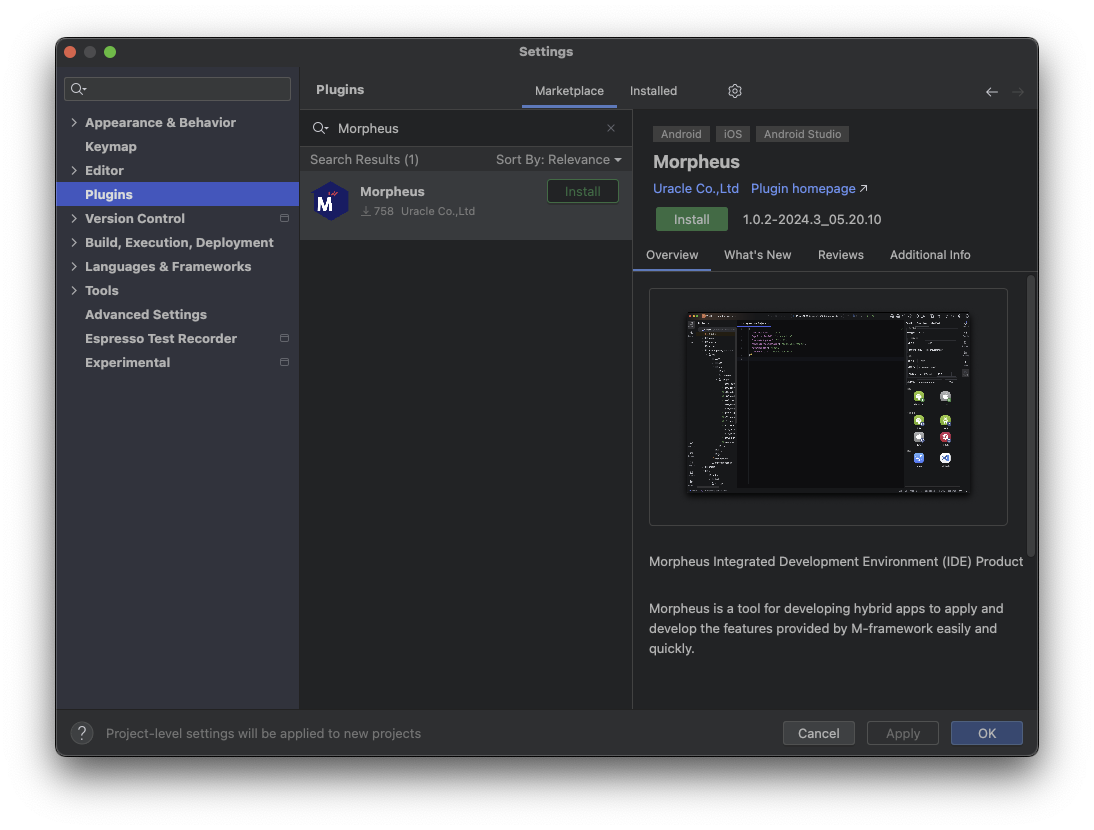Open plugin search options magnifier icon
This screenshot has height=830, width=1094.
coord(320,128)
